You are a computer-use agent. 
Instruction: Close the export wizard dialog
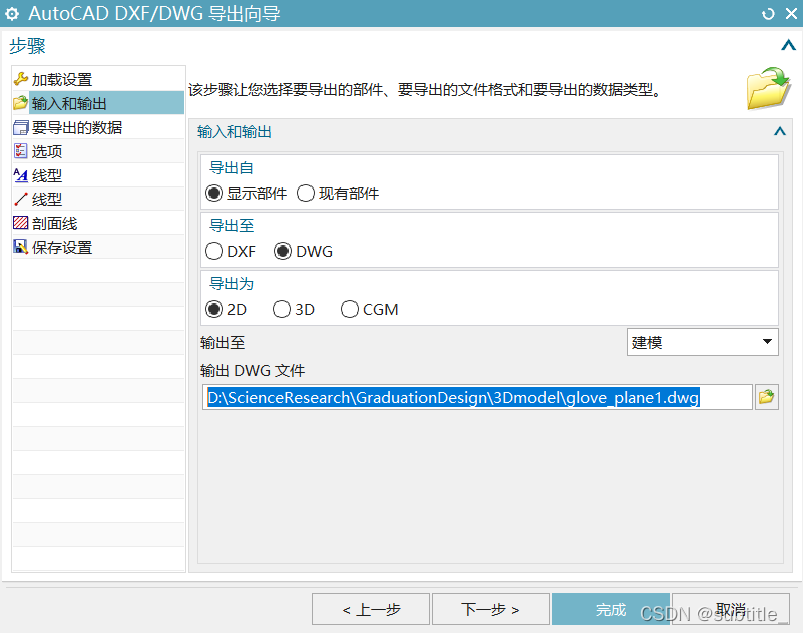click(791, 14)
